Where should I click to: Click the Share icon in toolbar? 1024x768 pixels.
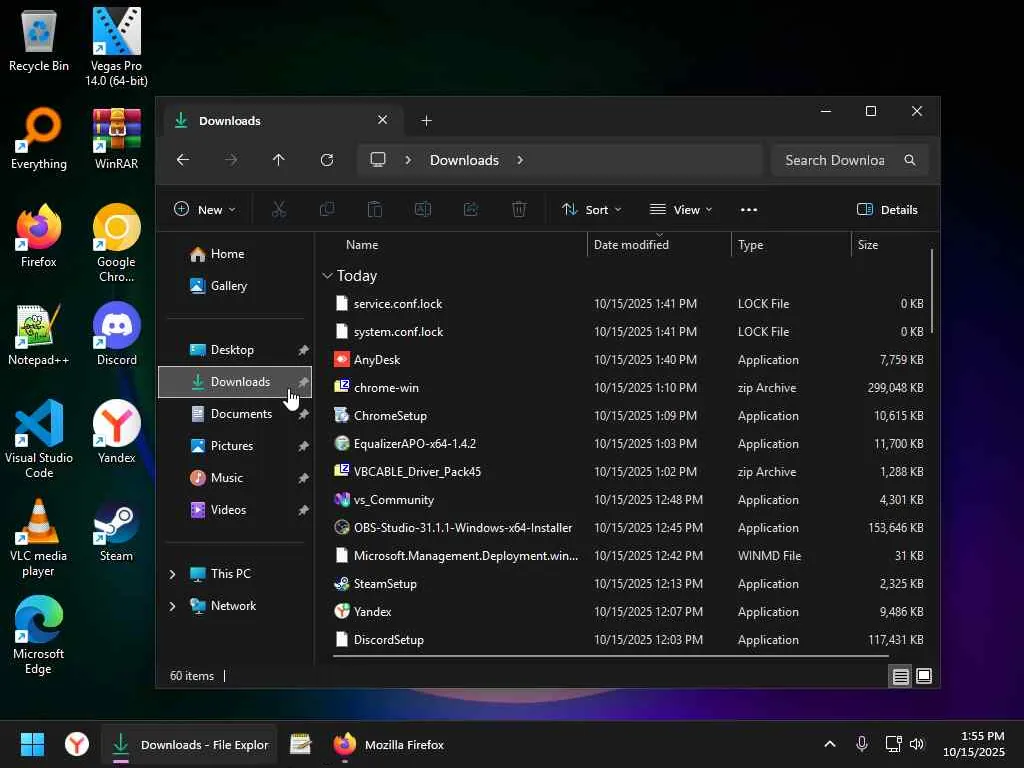pos(471,210)
